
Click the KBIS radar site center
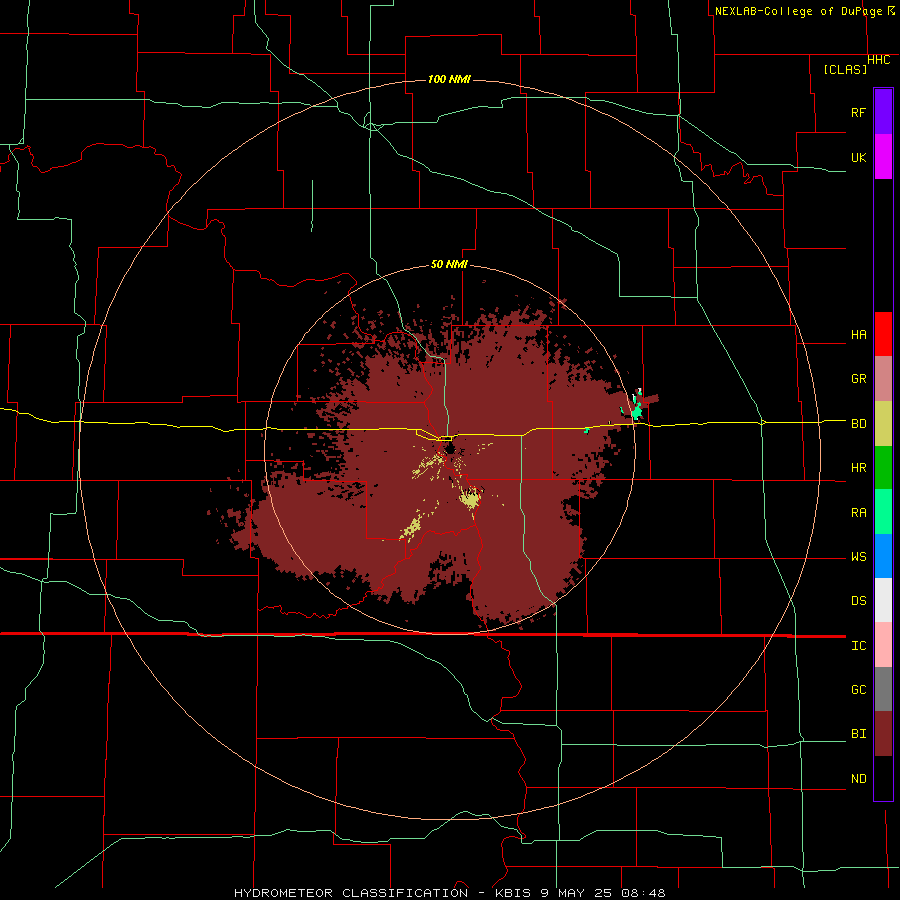pyautogui.click(x=450, y=447)
